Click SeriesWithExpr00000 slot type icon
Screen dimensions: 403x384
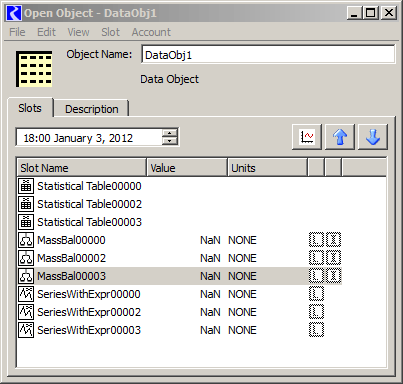click(x=26, y=294)
